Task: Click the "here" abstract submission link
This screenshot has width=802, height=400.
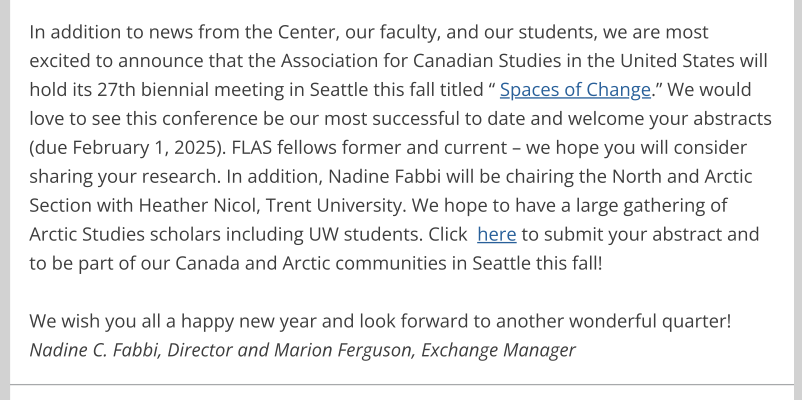Action: point(497,235)
